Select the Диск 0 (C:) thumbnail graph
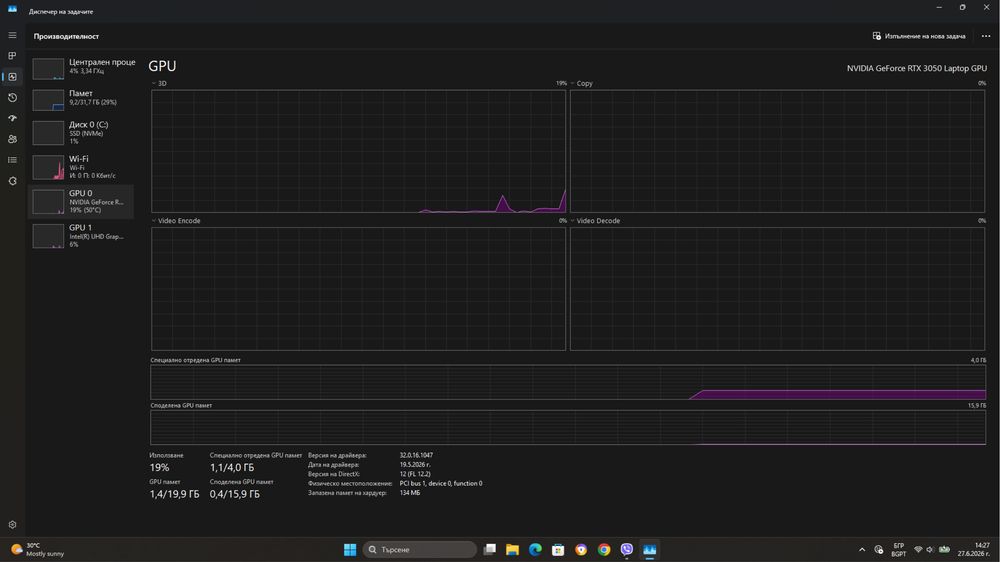The image size is (1000, 562). (48, 133)
